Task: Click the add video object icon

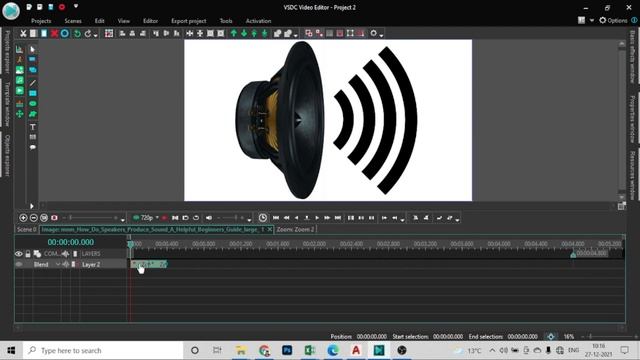Action: coord(20,90)
